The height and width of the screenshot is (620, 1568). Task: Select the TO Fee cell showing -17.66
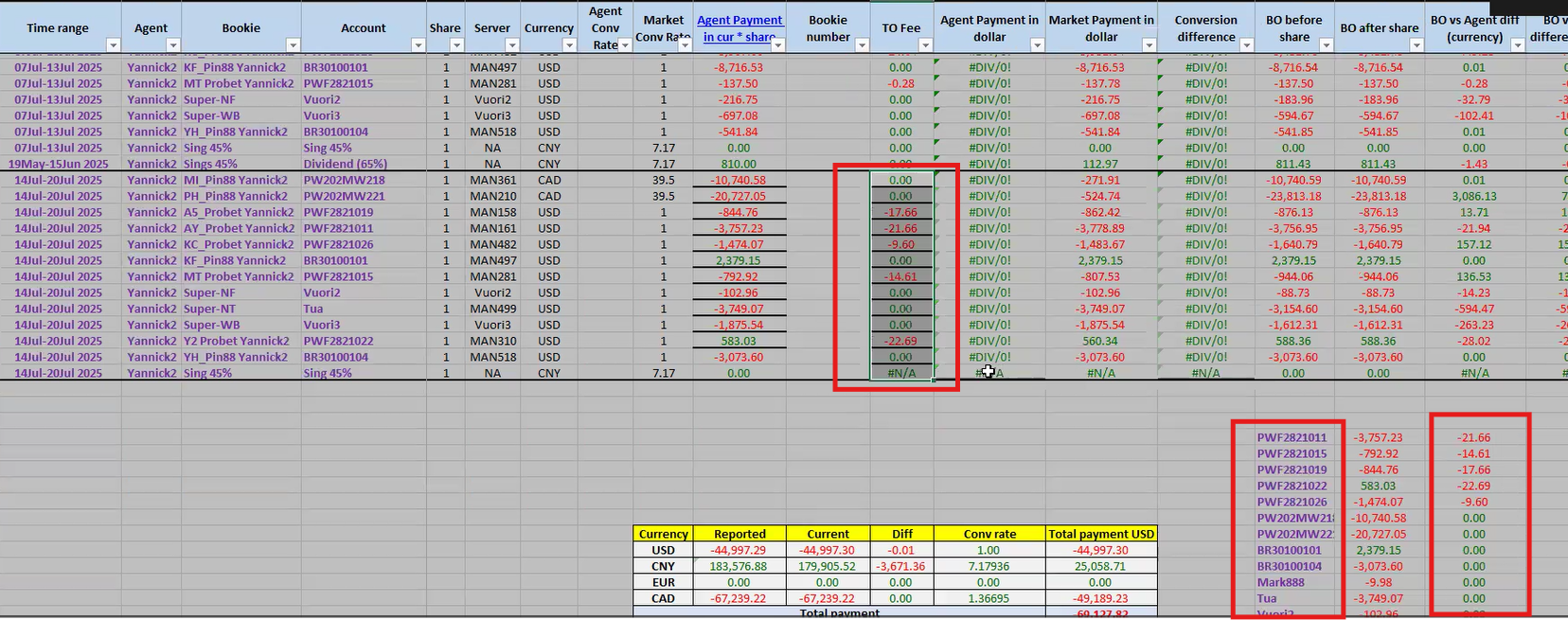click(901, 212)
